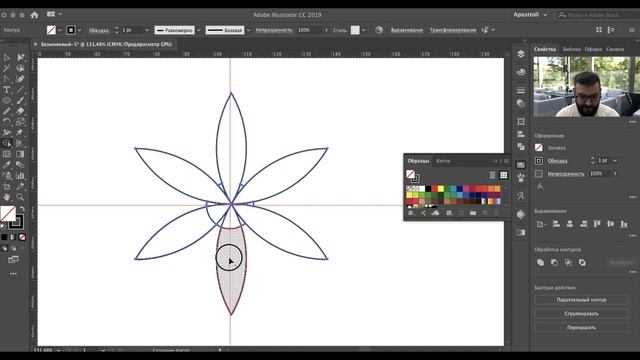This screenshot has width=640, height=360.
Task: Switch swatches panel to thumbnail grid view
Action: 504,175
